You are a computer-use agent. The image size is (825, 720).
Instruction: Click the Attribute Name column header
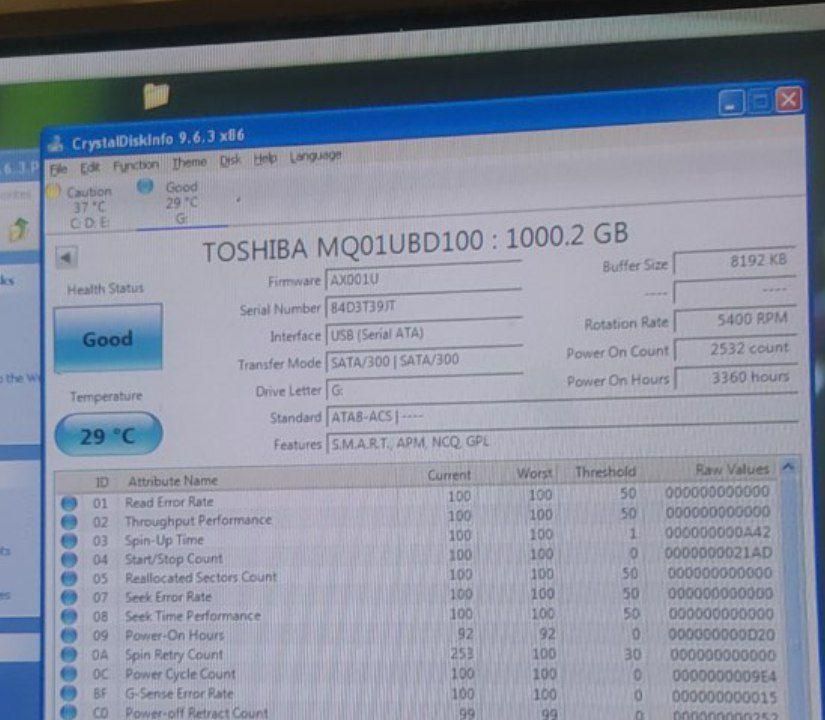173,481
